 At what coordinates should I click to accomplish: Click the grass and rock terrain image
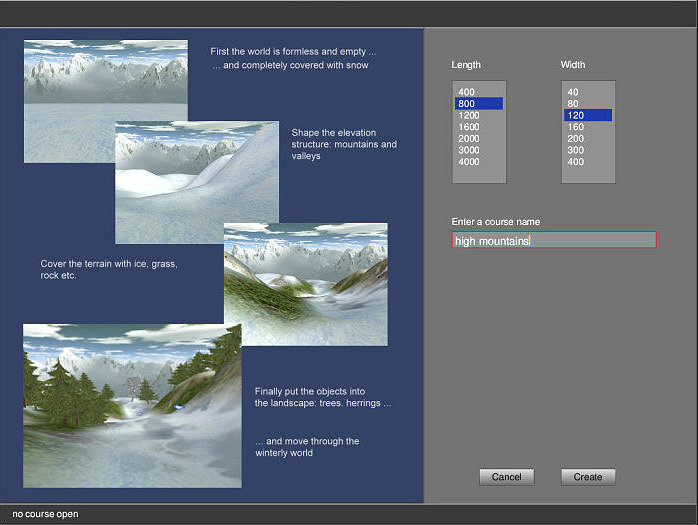306,284
